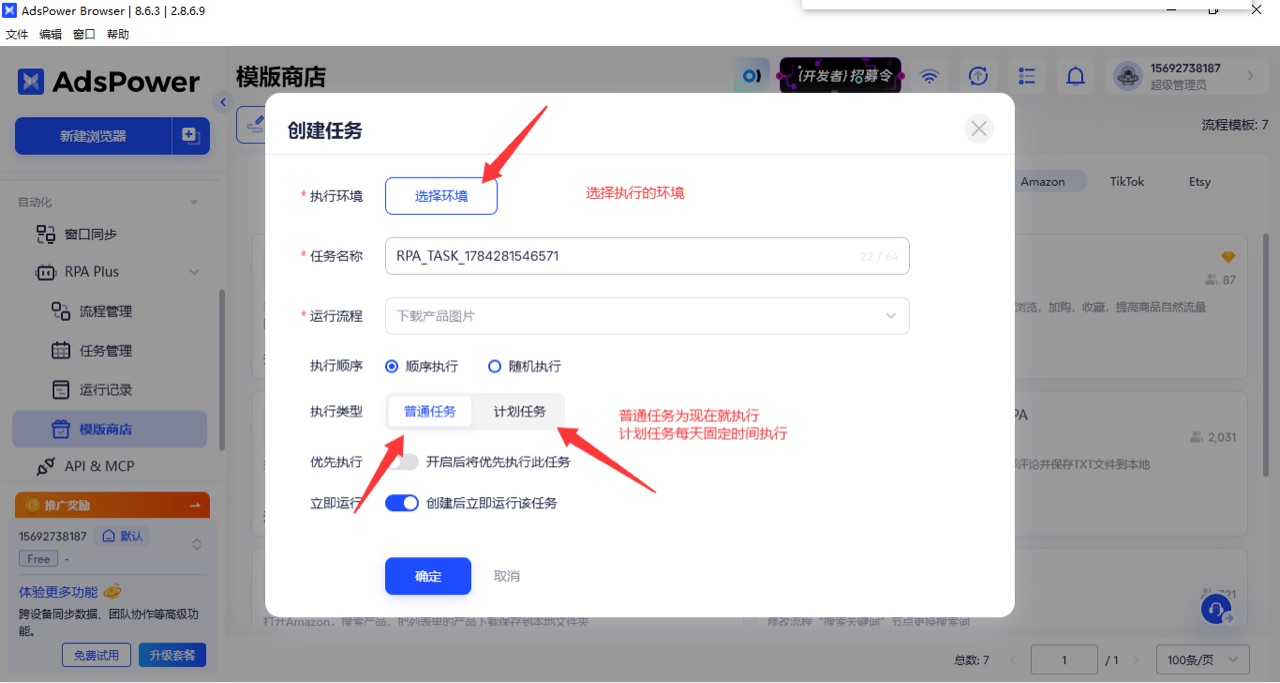Open 模版商店 in the sidebar
1280x683 pixels.
(109, 429)
